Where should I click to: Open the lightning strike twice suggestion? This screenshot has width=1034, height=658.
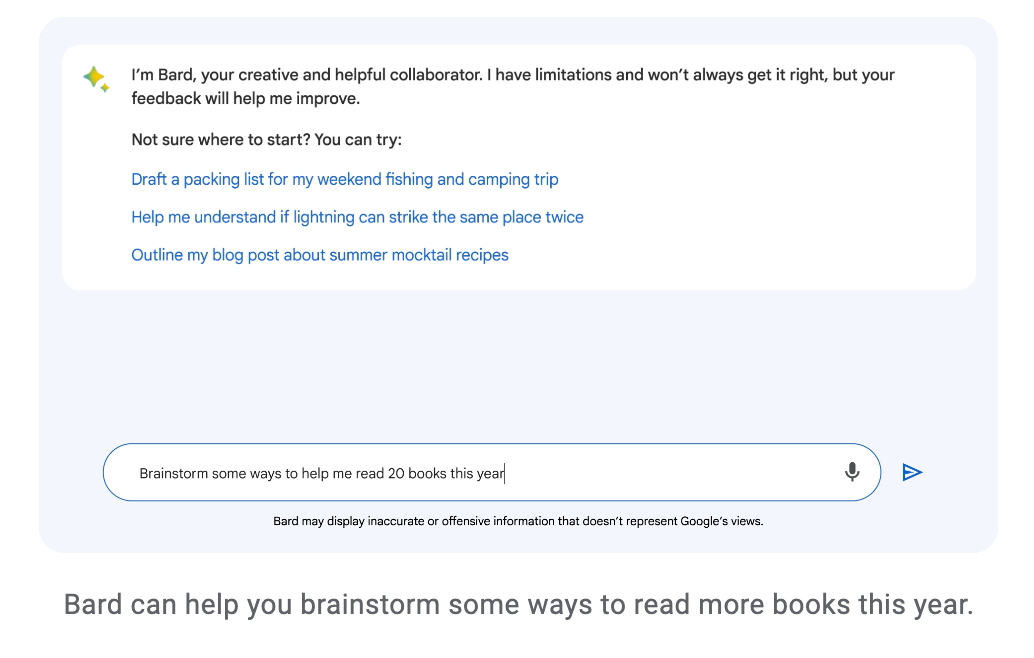[357, 217]
